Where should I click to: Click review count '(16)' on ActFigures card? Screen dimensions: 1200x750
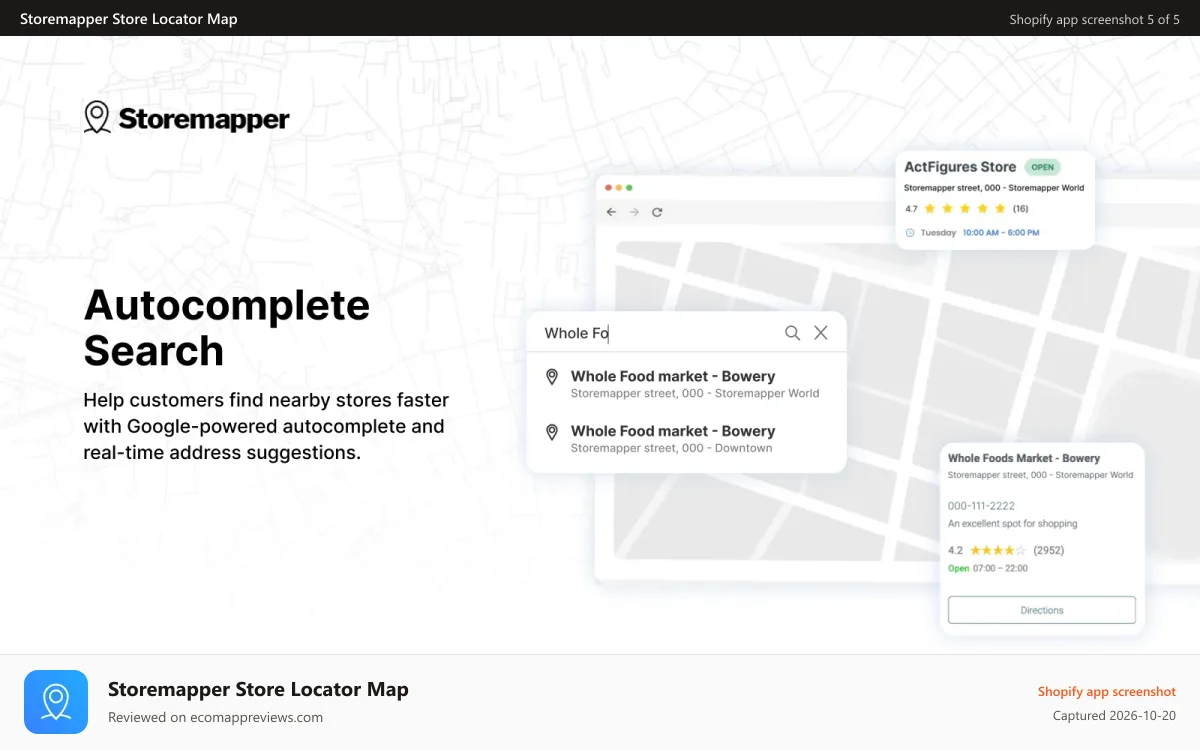[1021, 209]
